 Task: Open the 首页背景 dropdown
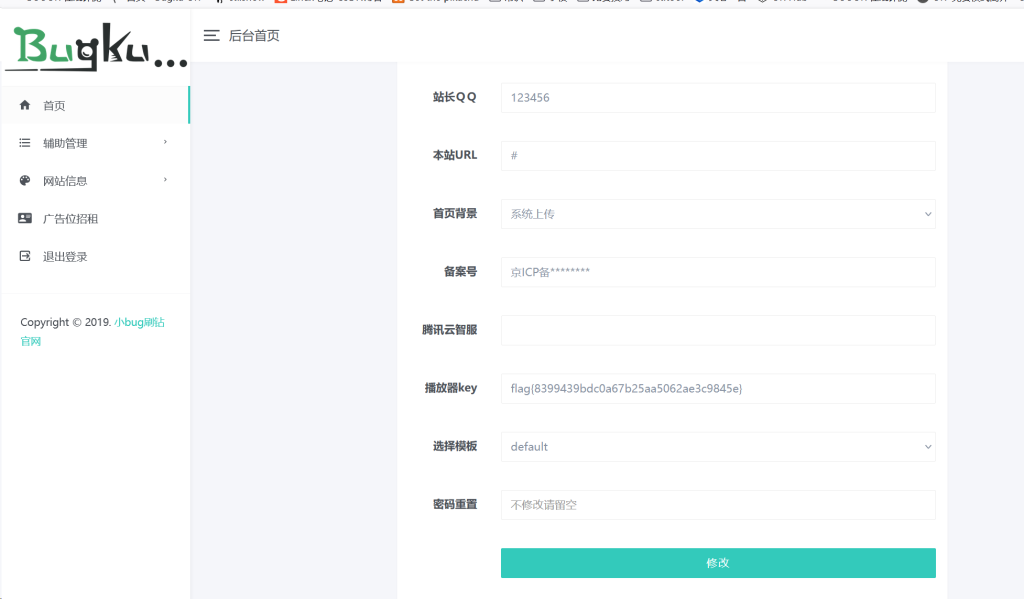pyautogui.click(x=717, y=214)
